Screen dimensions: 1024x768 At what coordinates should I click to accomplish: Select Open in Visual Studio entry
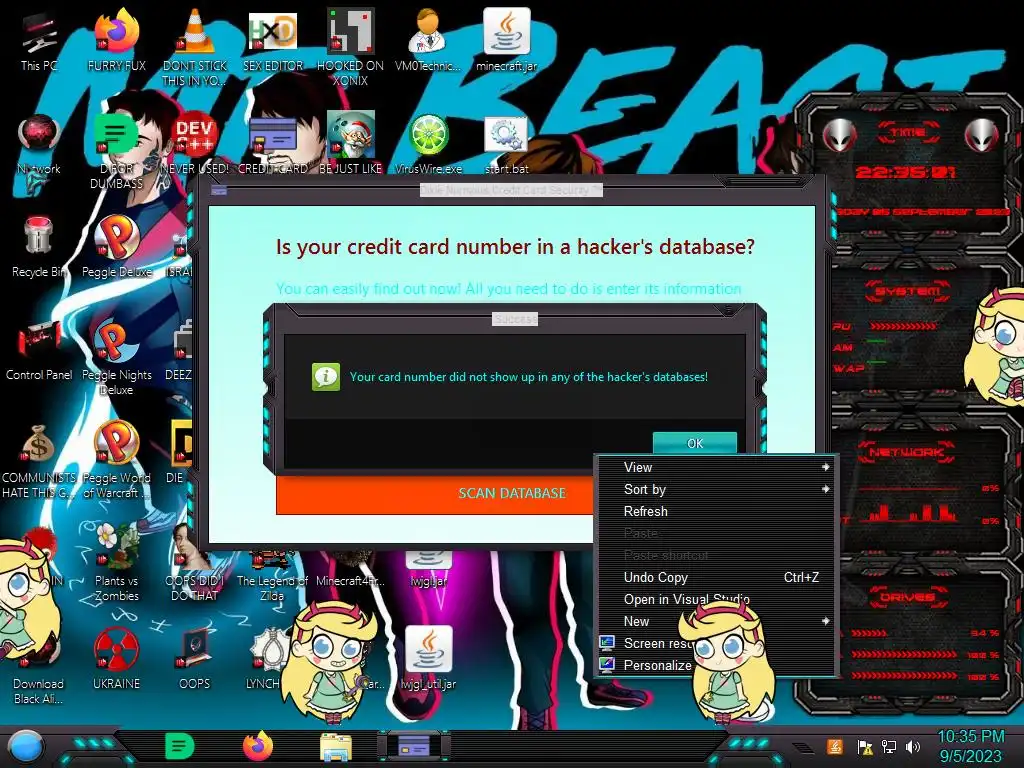tap(716, 600)
